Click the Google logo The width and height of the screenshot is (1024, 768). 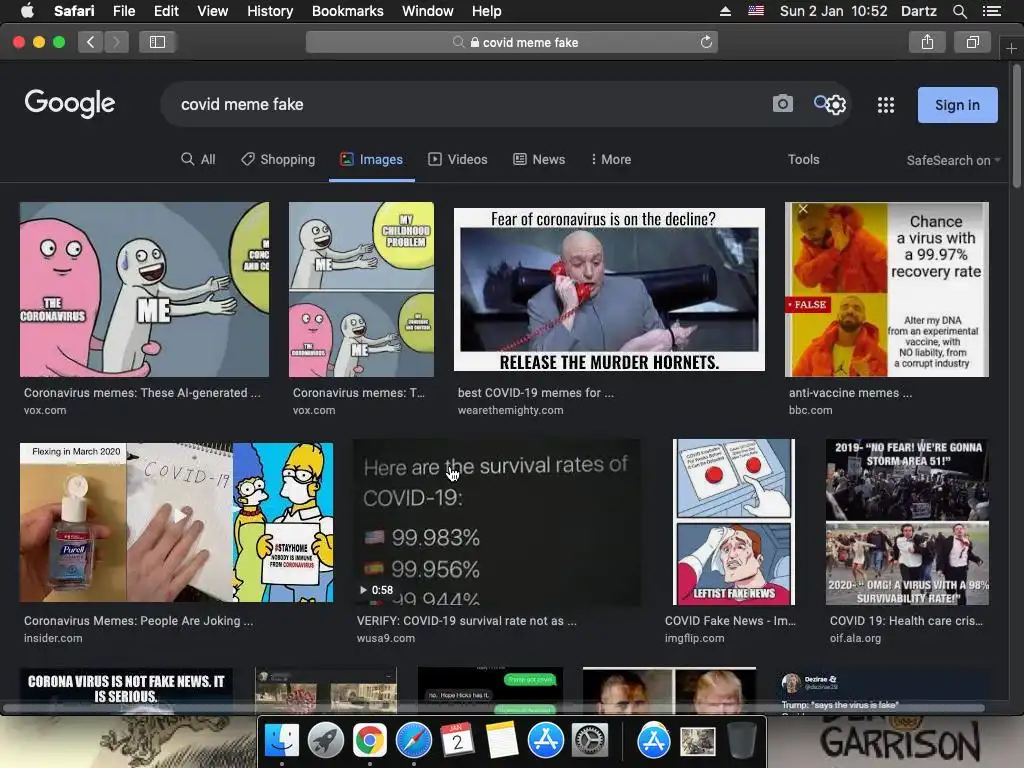click(x=70, y=103)
